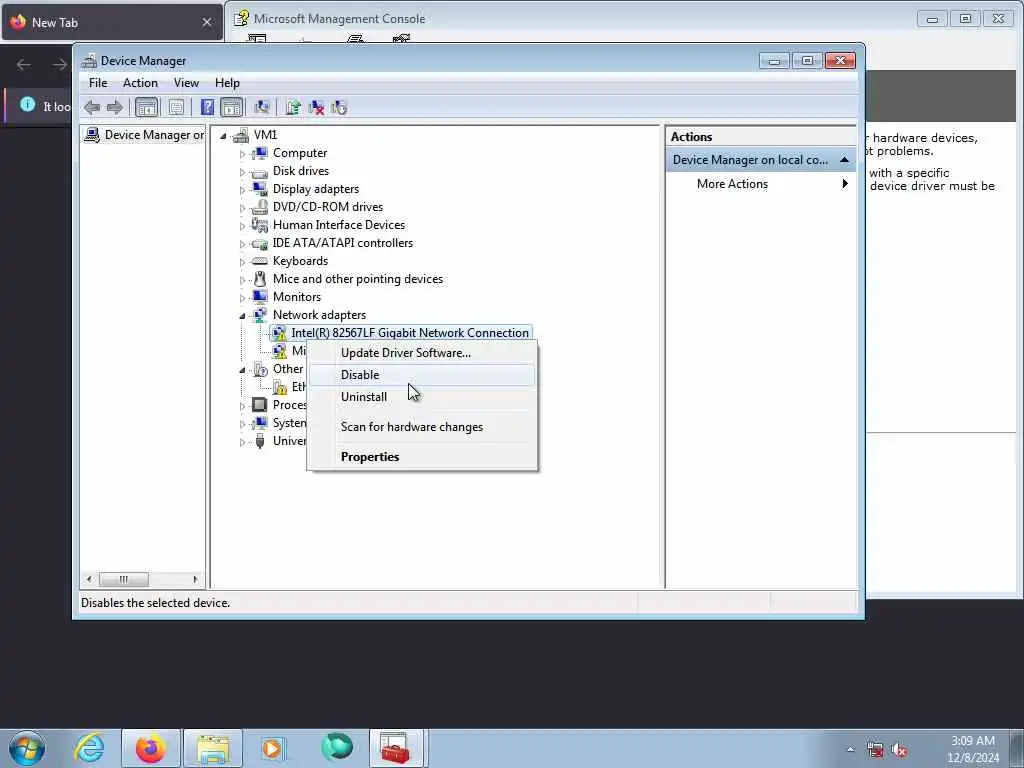
Task: Select Human Interface Devices tree item
Action: (339, 225)
